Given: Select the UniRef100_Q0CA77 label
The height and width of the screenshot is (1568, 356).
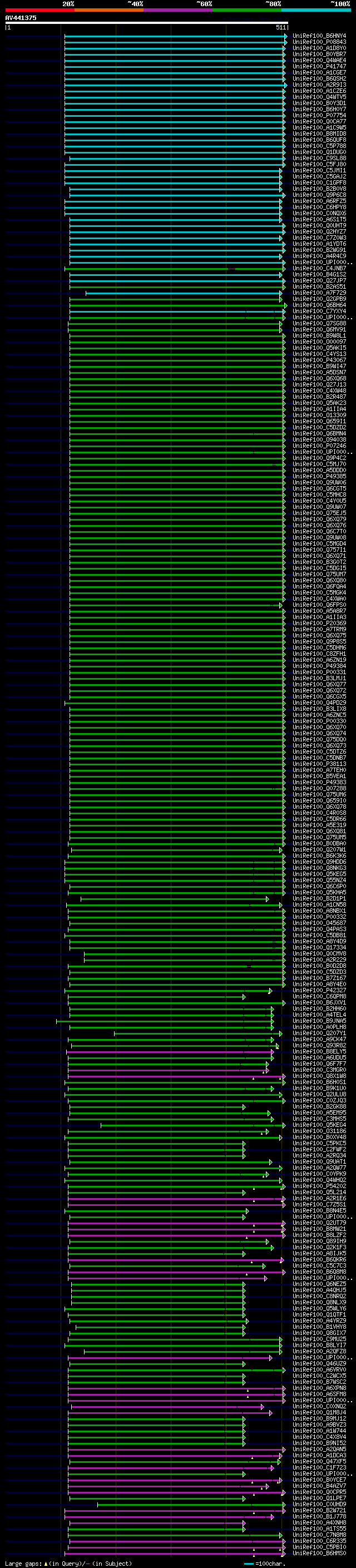Looking at the screenshot, I should point(319,121).
